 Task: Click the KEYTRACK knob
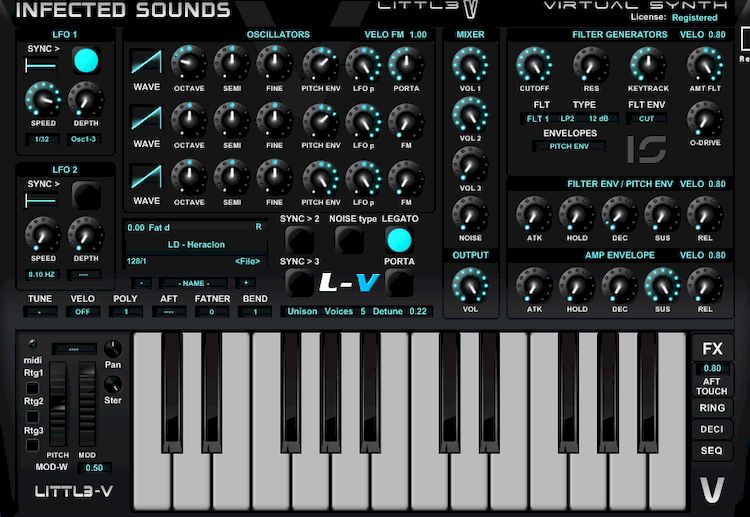tap(648, 64)
